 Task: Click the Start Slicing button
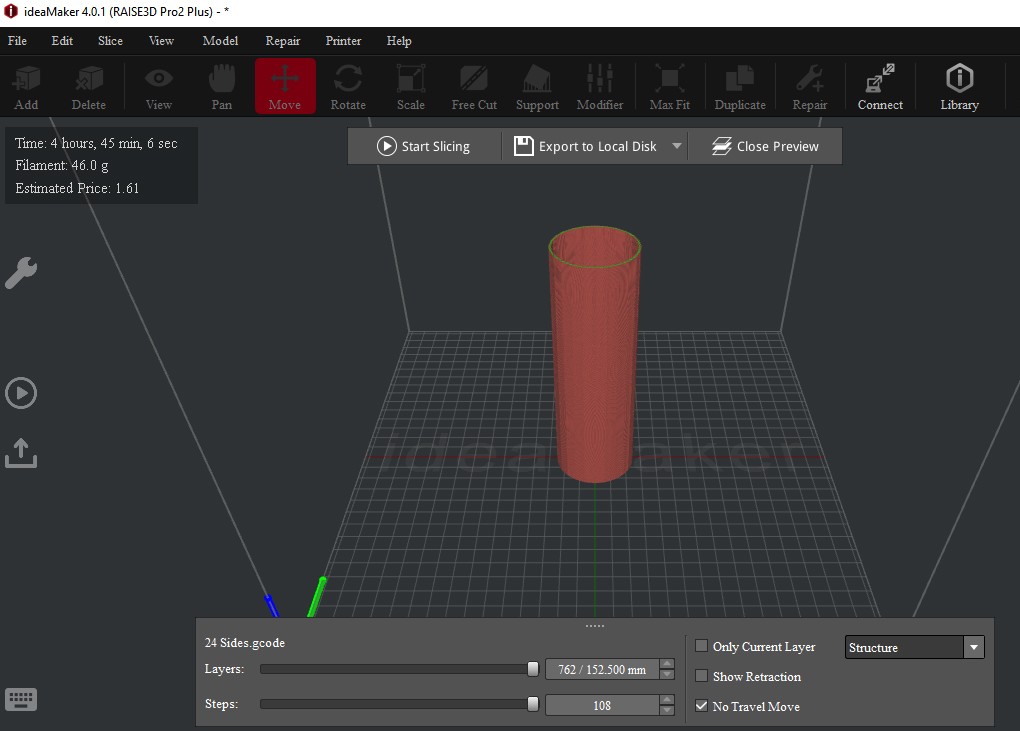423,146
